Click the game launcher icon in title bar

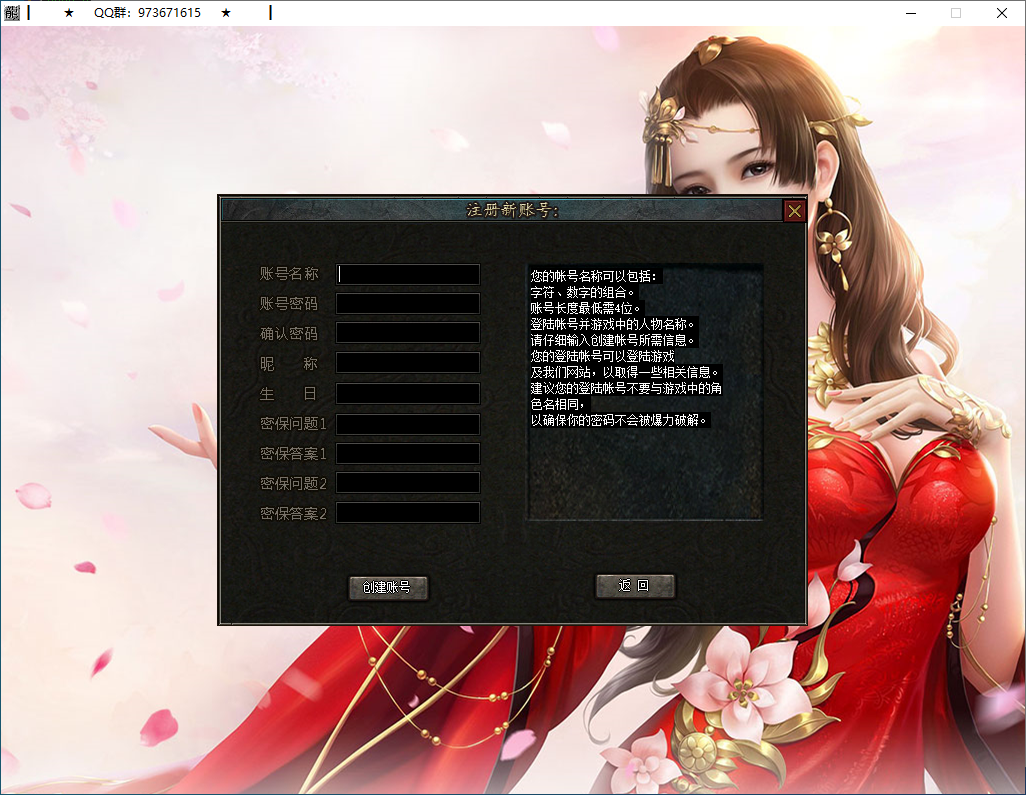pyautogui.click(x=12, y=13)
